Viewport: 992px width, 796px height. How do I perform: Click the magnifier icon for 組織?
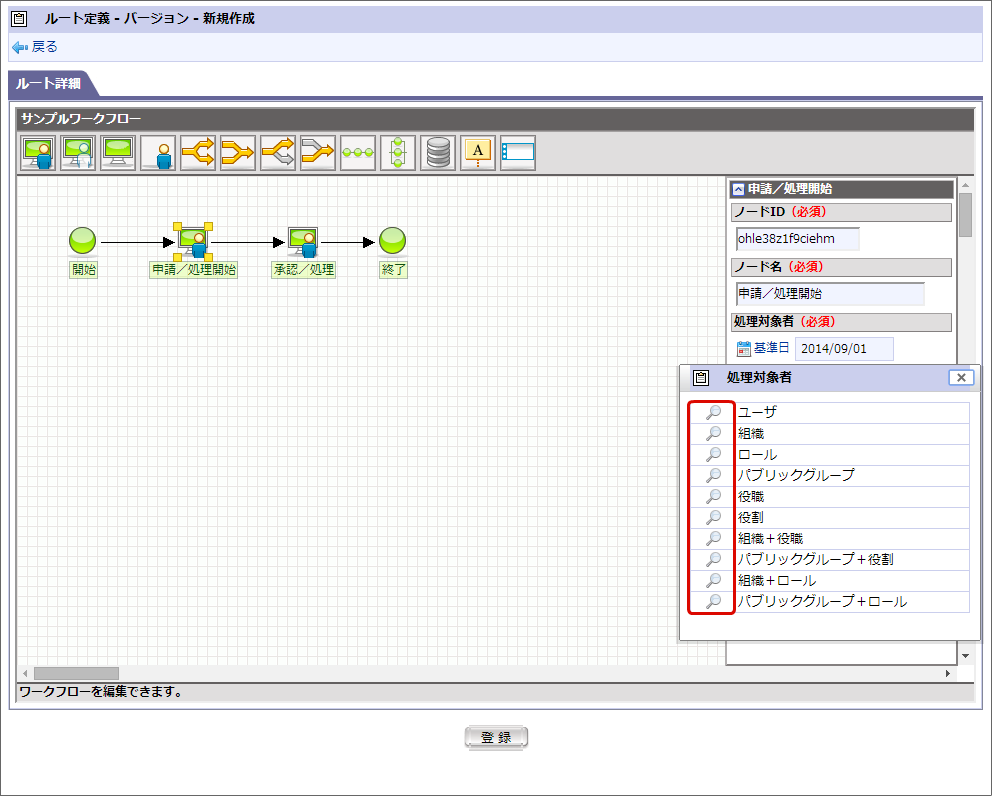(713, 433)
